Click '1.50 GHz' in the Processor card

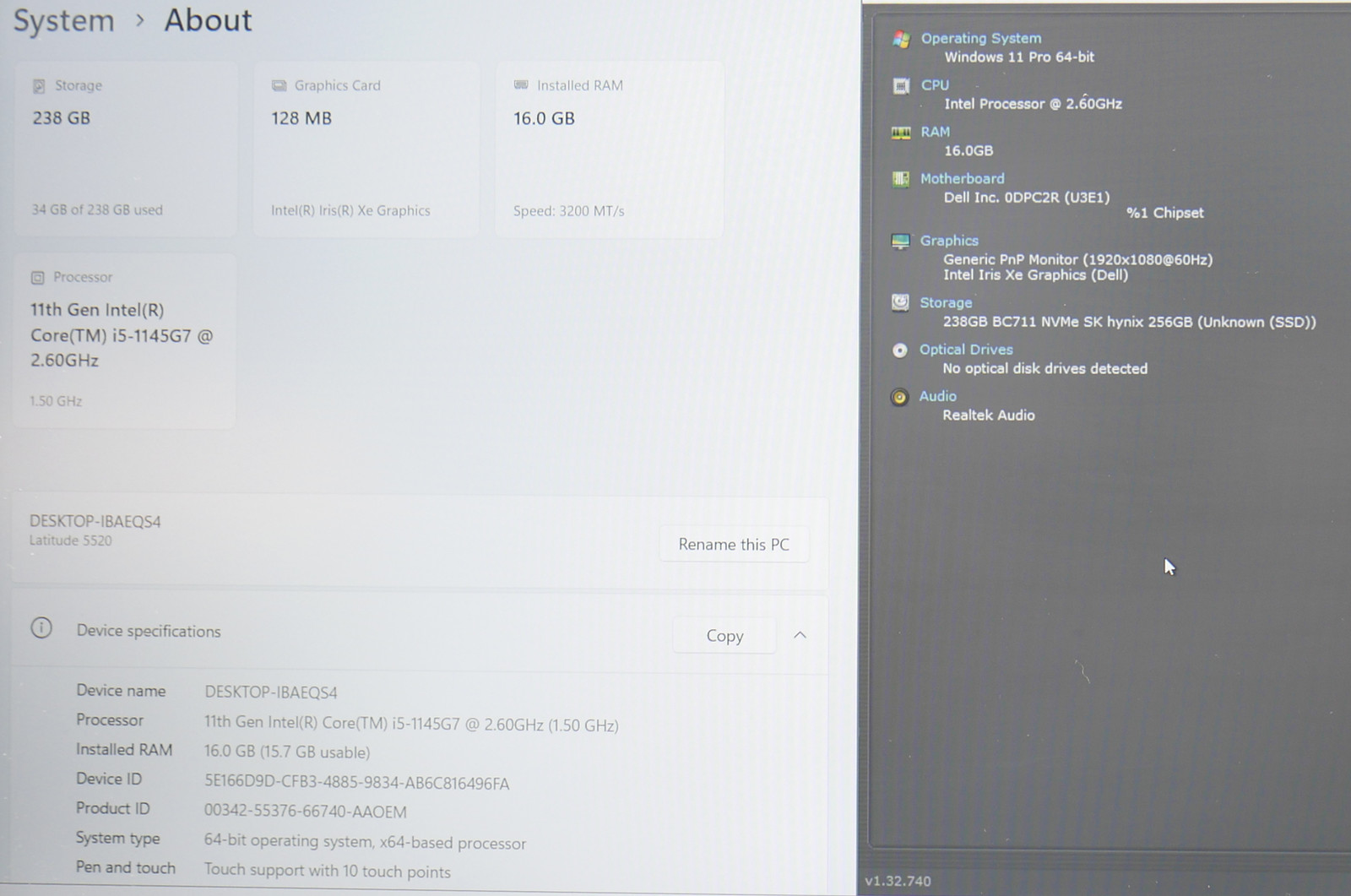[56, 401]
